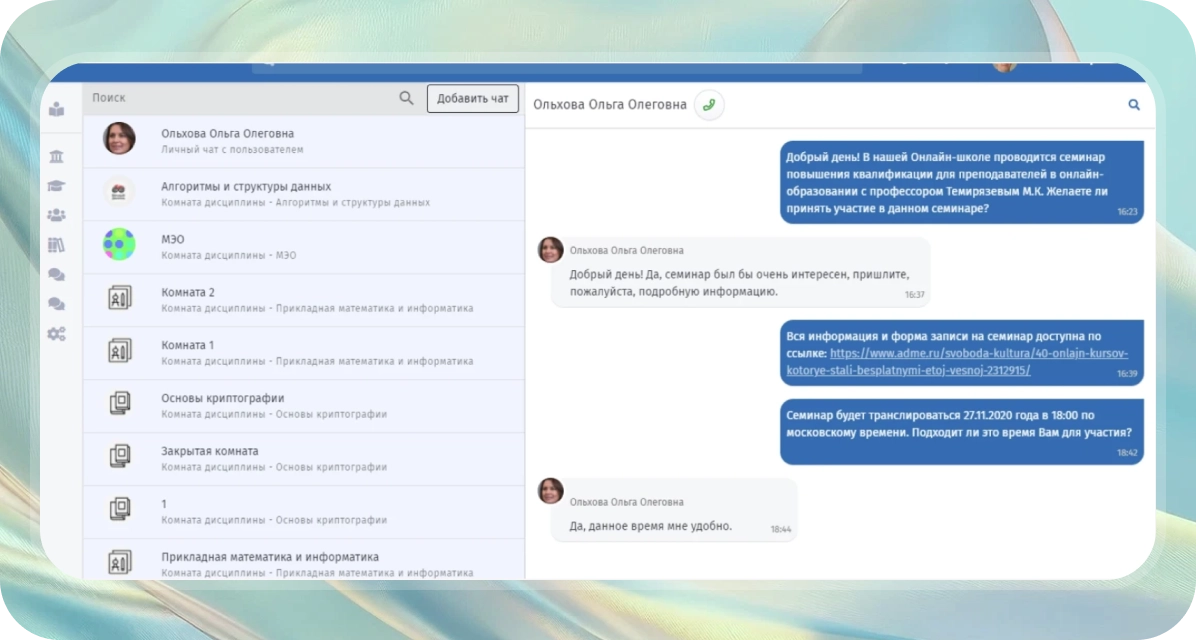Click the Комната 1 room icon
Image resolution: width=1196 pixels, height=640 pixels.
pyautogui.click(x=120, y=350)
